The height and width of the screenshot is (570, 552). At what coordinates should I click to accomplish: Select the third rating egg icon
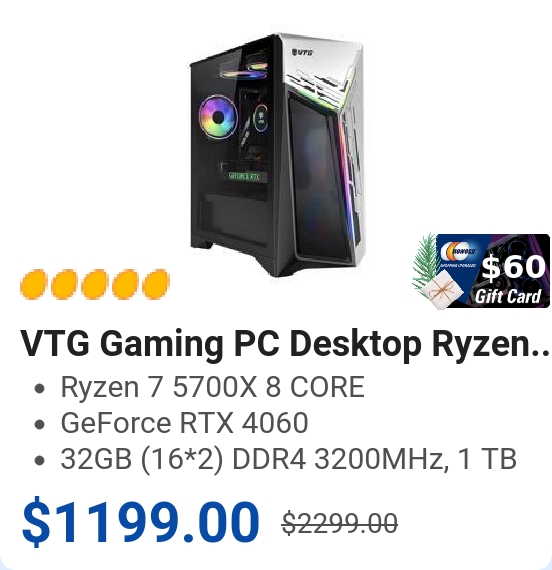pyautogui.click(x=95, y=284)
